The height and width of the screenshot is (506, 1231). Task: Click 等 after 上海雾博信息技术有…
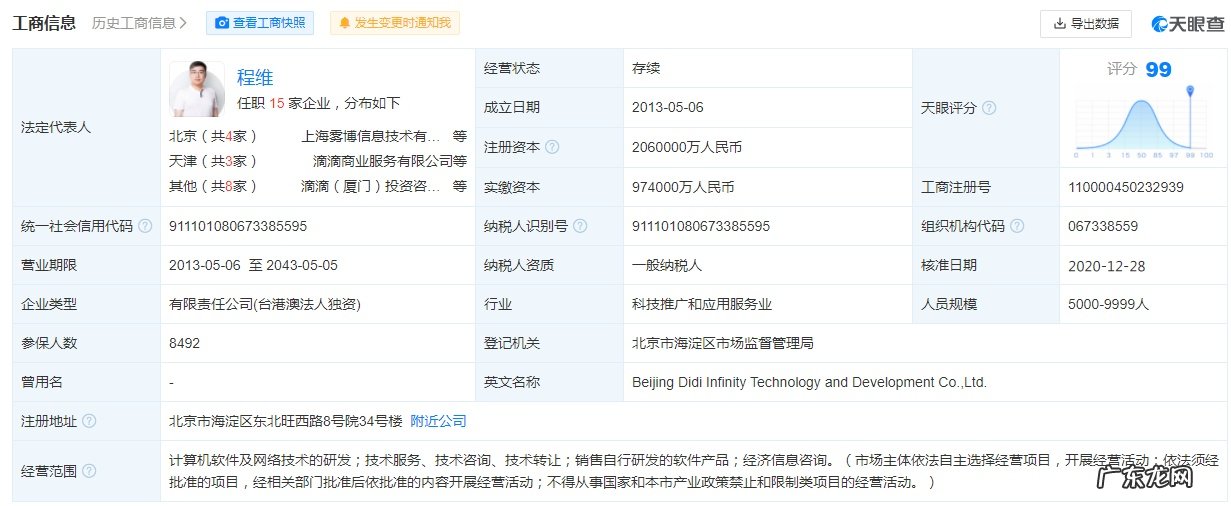460,136
